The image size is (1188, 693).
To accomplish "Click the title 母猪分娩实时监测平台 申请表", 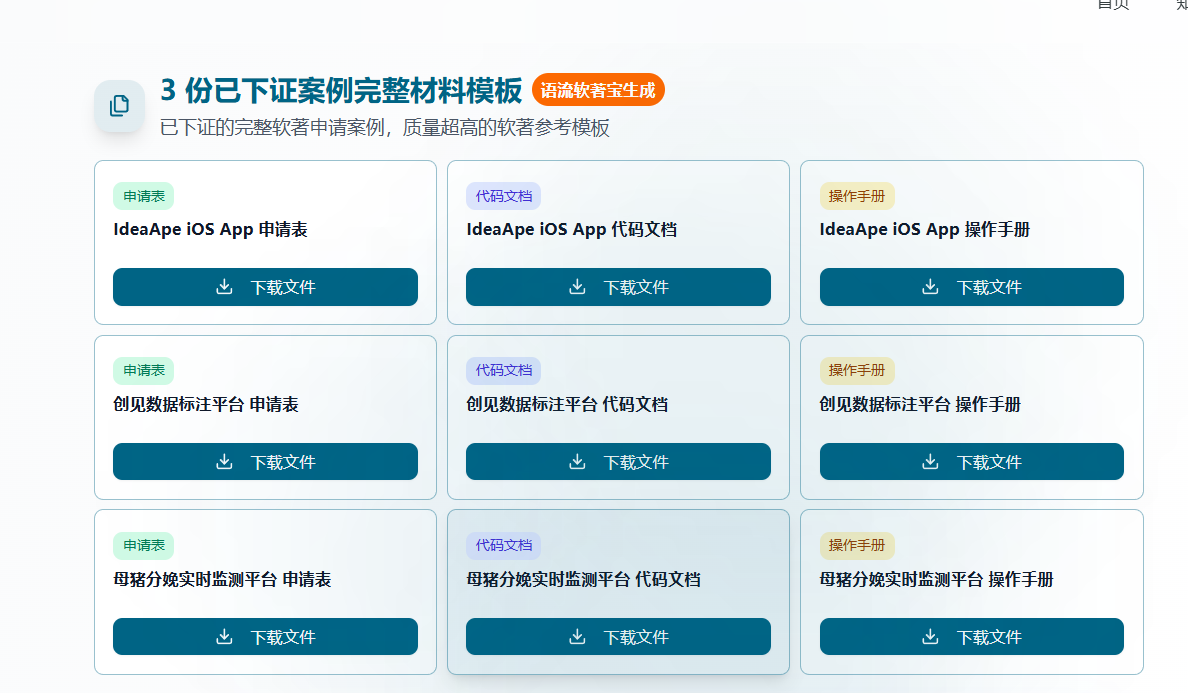I will coord(222,579).
